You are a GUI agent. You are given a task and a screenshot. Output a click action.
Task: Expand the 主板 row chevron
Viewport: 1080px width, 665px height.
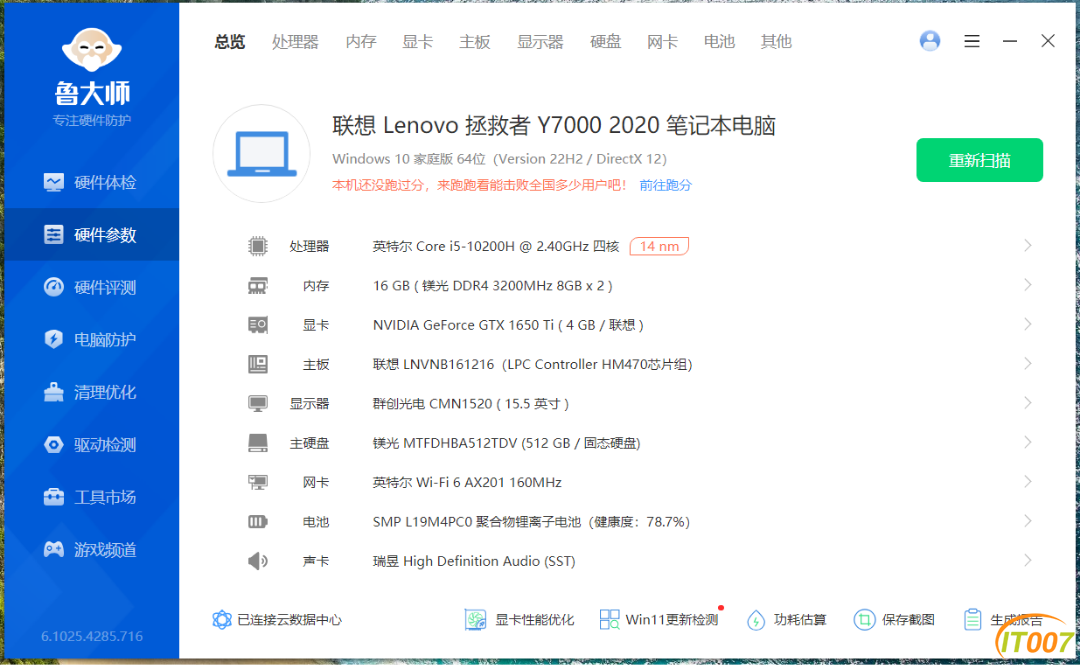tap(1028, 363)
